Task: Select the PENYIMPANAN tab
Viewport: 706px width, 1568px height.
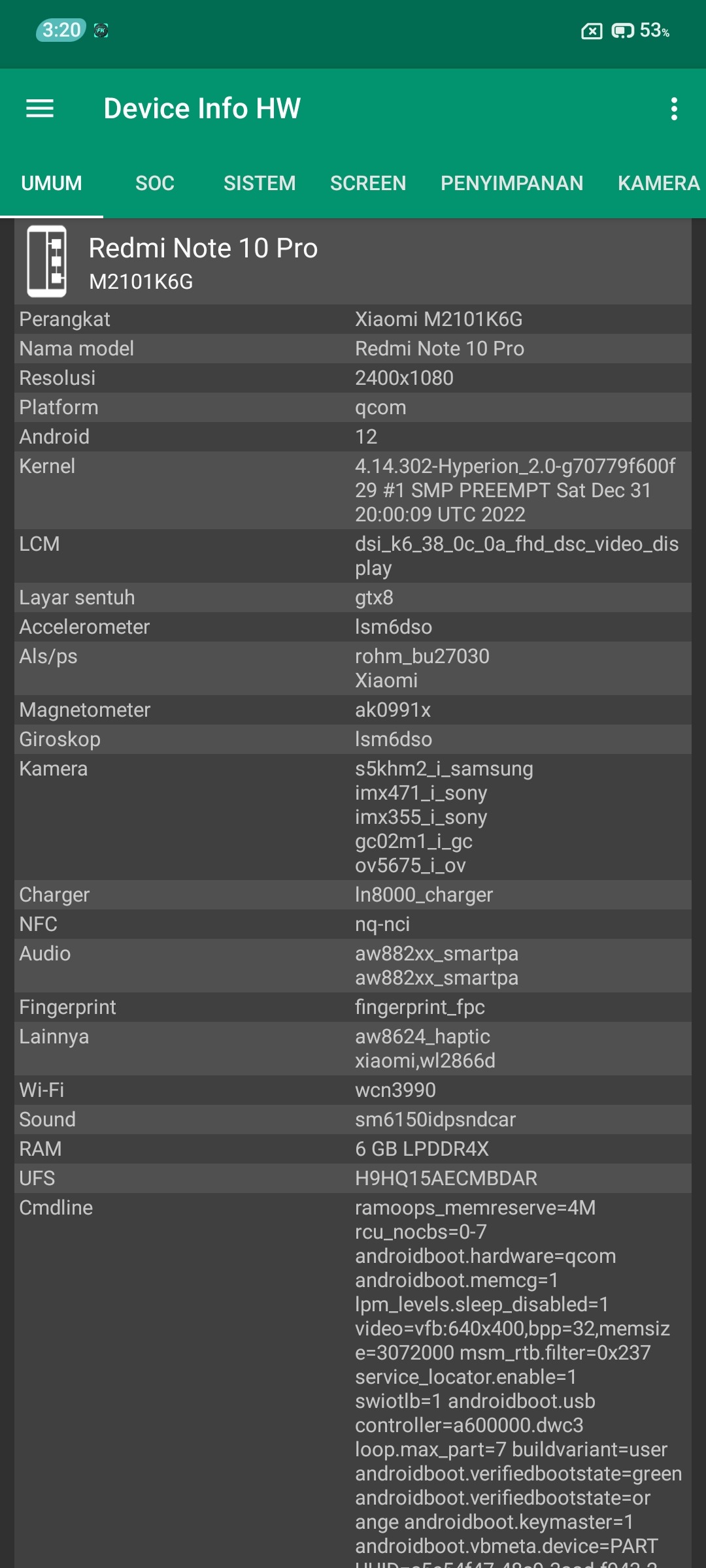Action: 512,183
